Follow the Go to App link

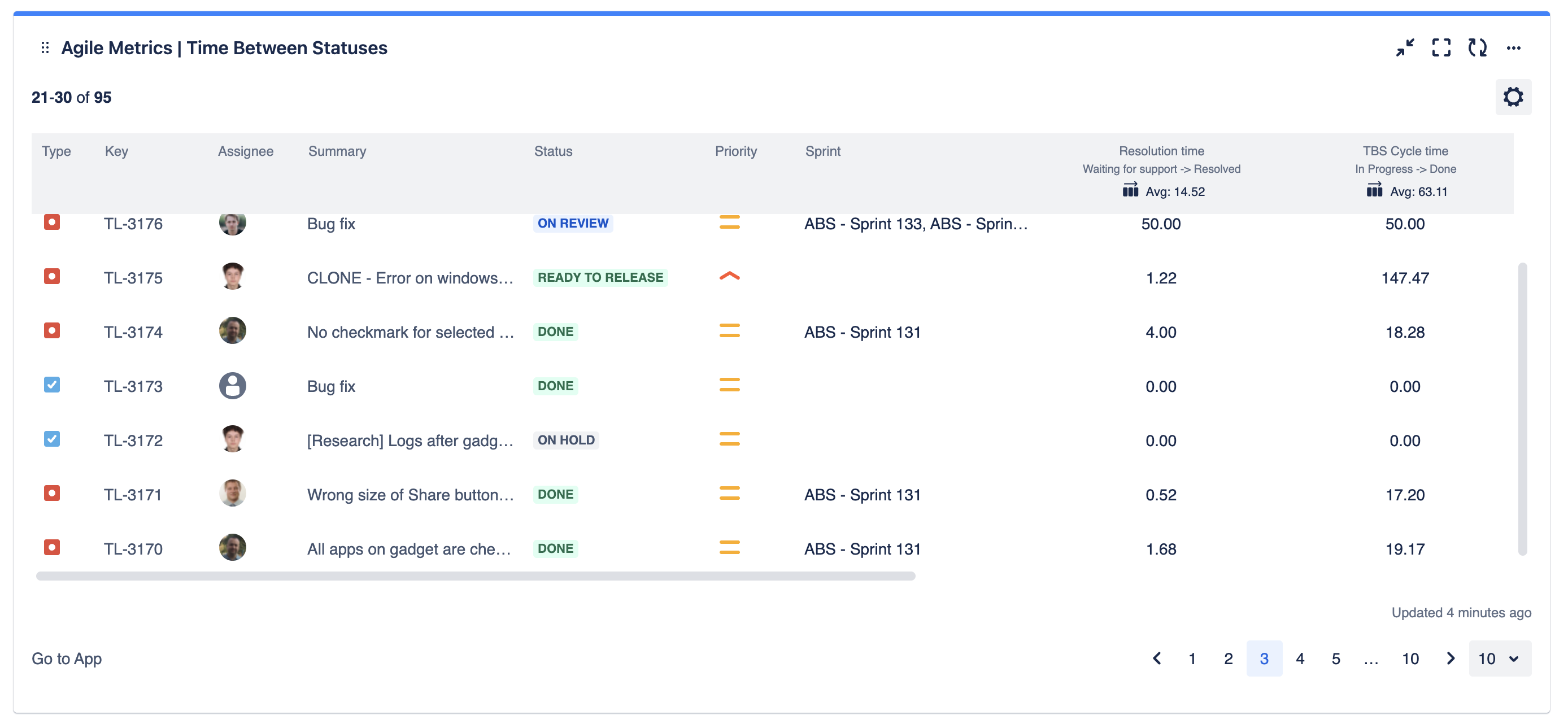[67, 658]
